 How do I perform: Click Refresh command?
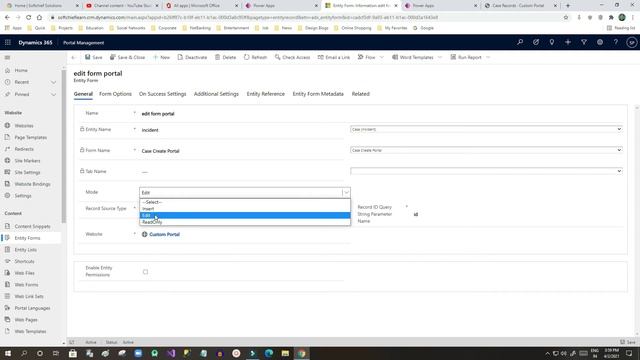(x=255, y=58)
